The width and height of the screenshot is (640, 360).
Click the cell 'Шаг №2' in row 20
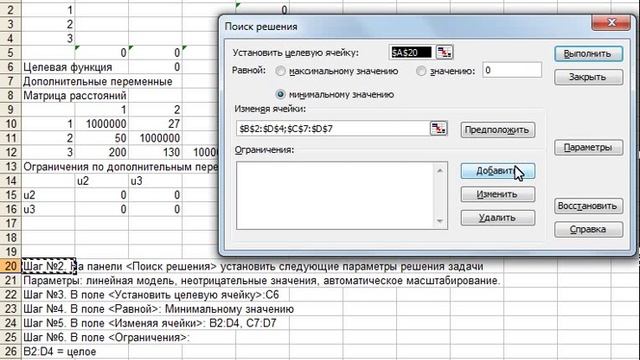(x=48, y=266)
